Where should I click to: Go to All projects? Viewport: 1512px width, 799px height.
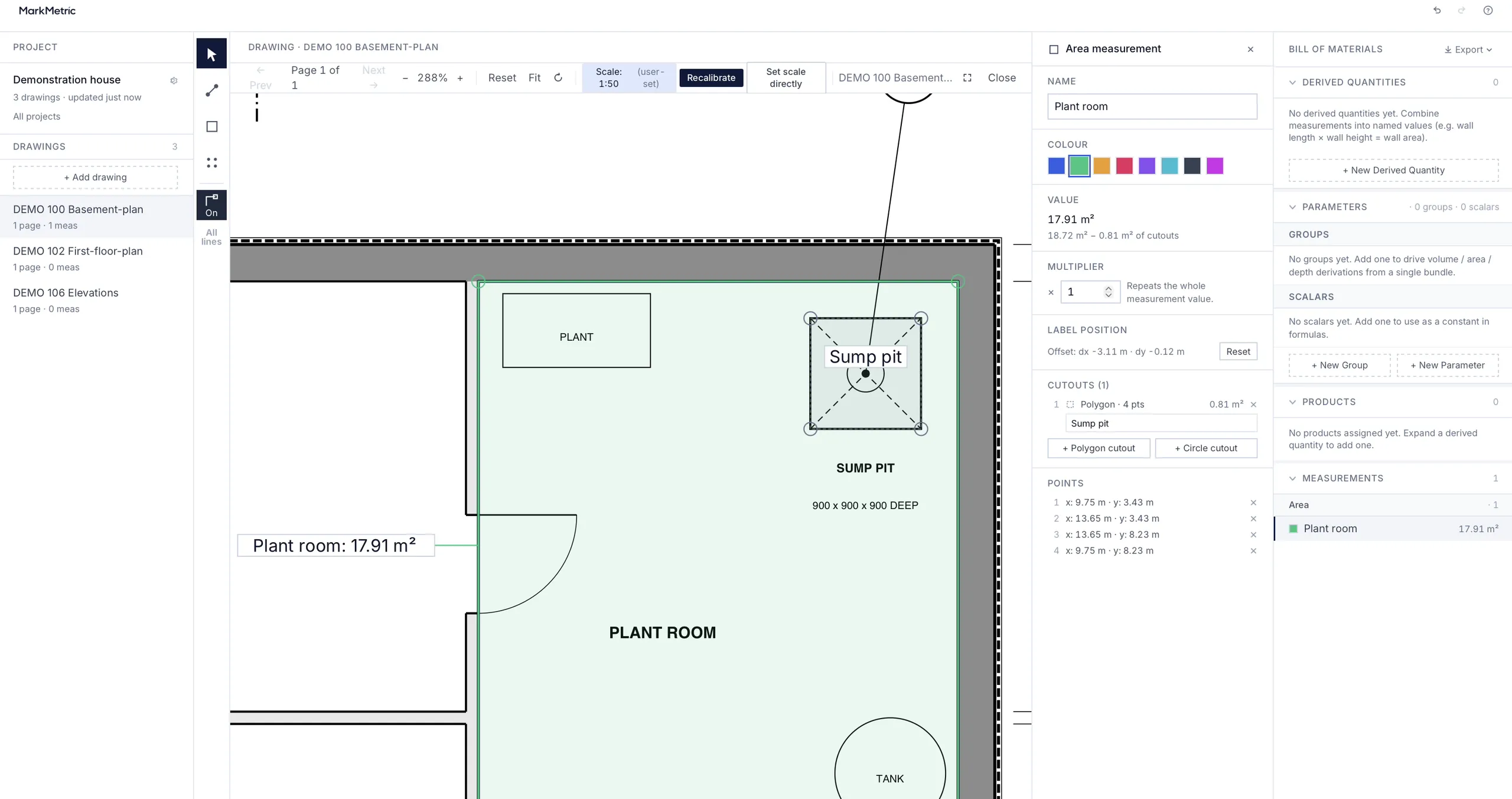37,116
